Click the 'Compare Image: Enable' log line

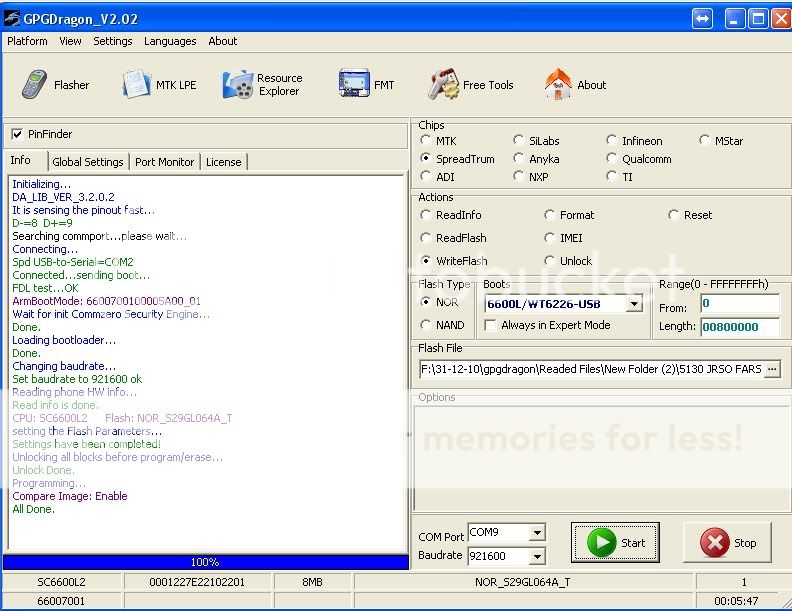(x=70, y=496)
